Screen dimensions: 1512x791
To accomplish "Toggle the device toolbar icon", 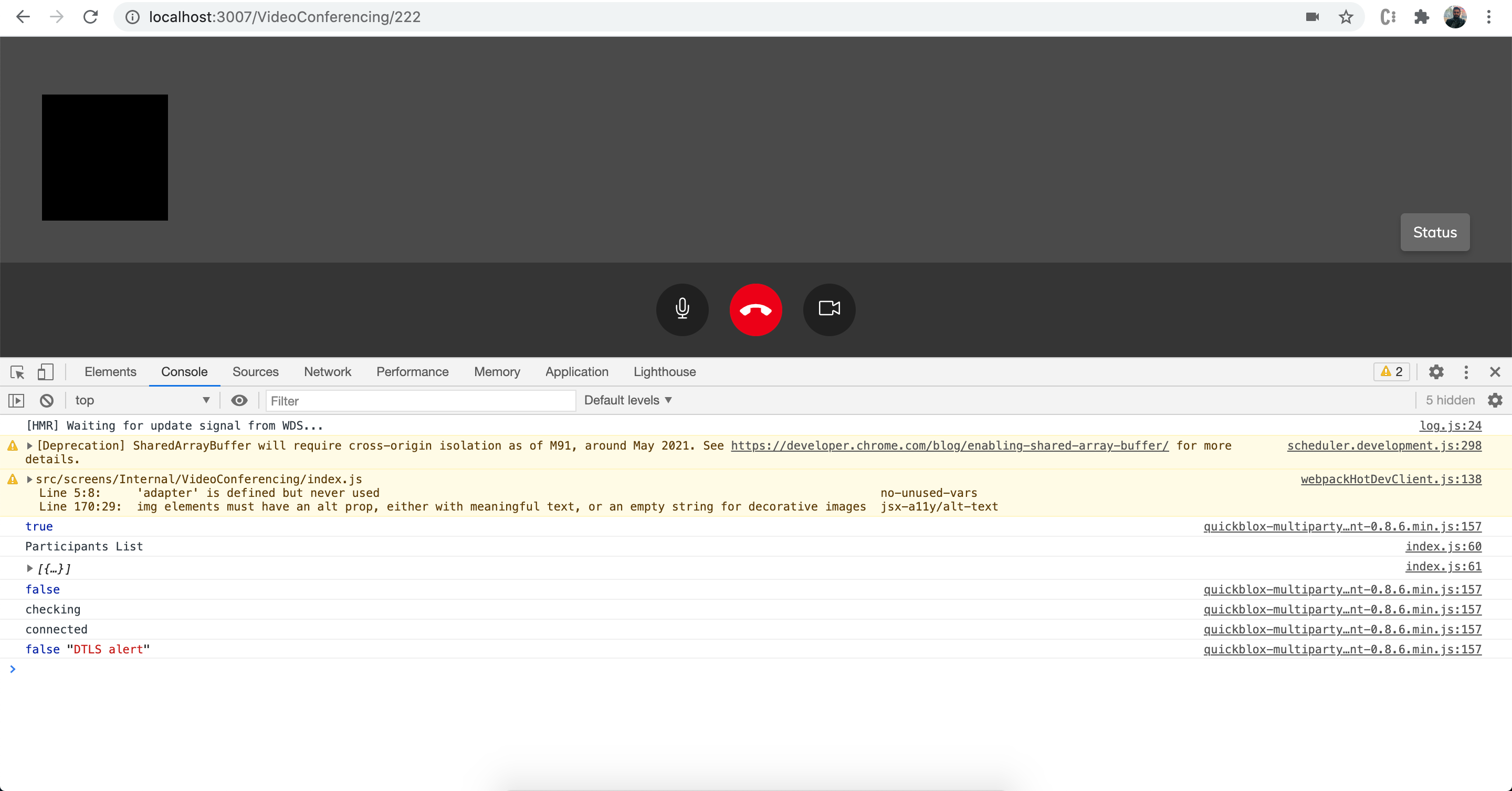I will [x=45, y=372].
